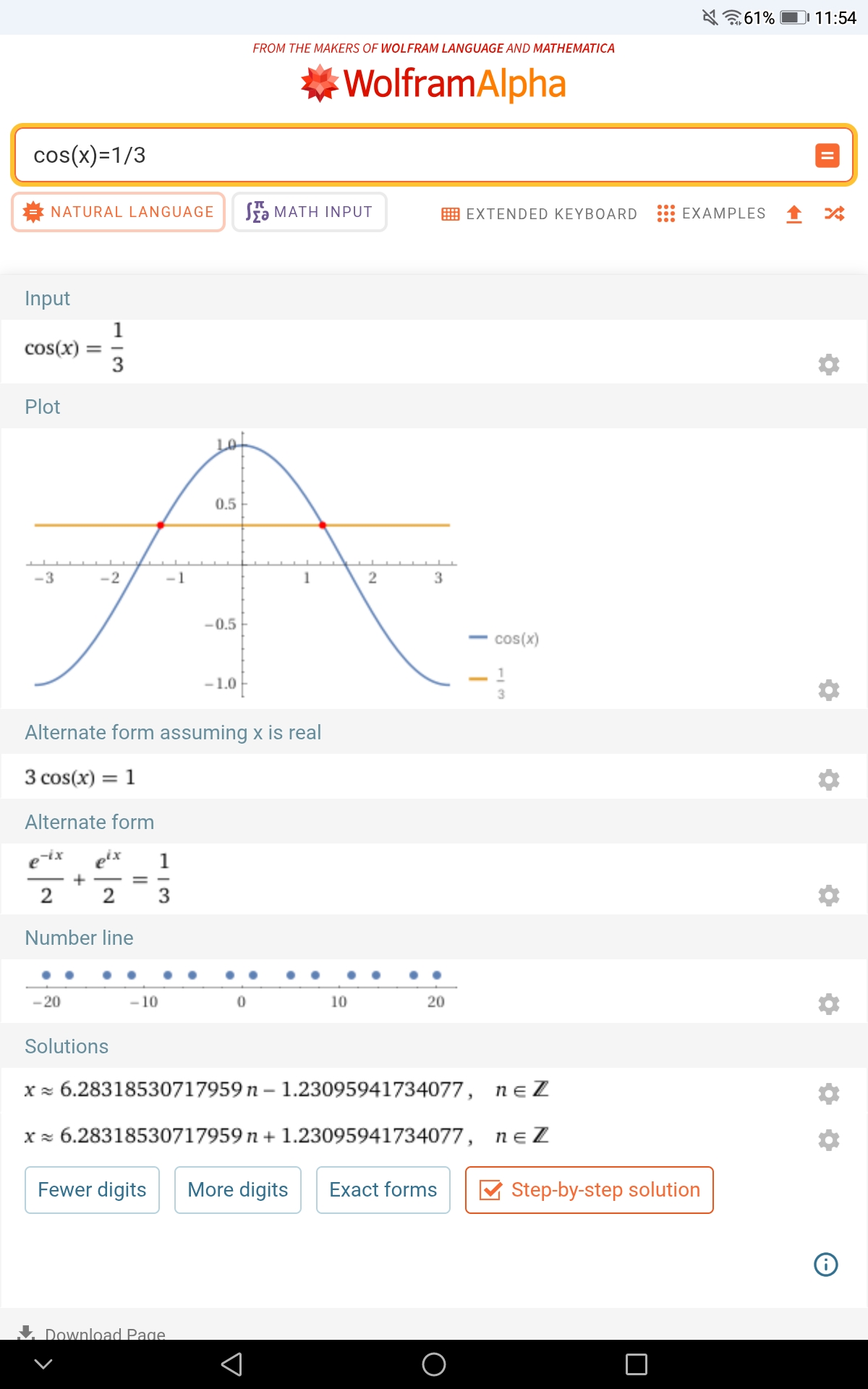Click the More digits button
Screen dimensions: 868x1389
(237, 1190)
